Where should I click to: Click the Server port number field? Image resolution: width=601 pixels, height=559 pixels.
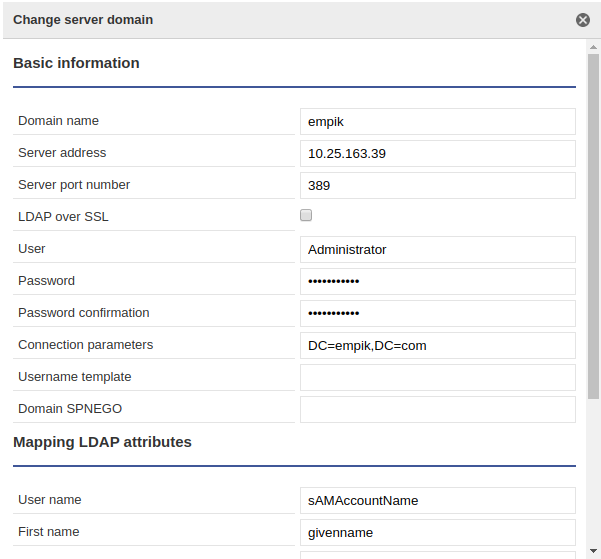point(438,186)
